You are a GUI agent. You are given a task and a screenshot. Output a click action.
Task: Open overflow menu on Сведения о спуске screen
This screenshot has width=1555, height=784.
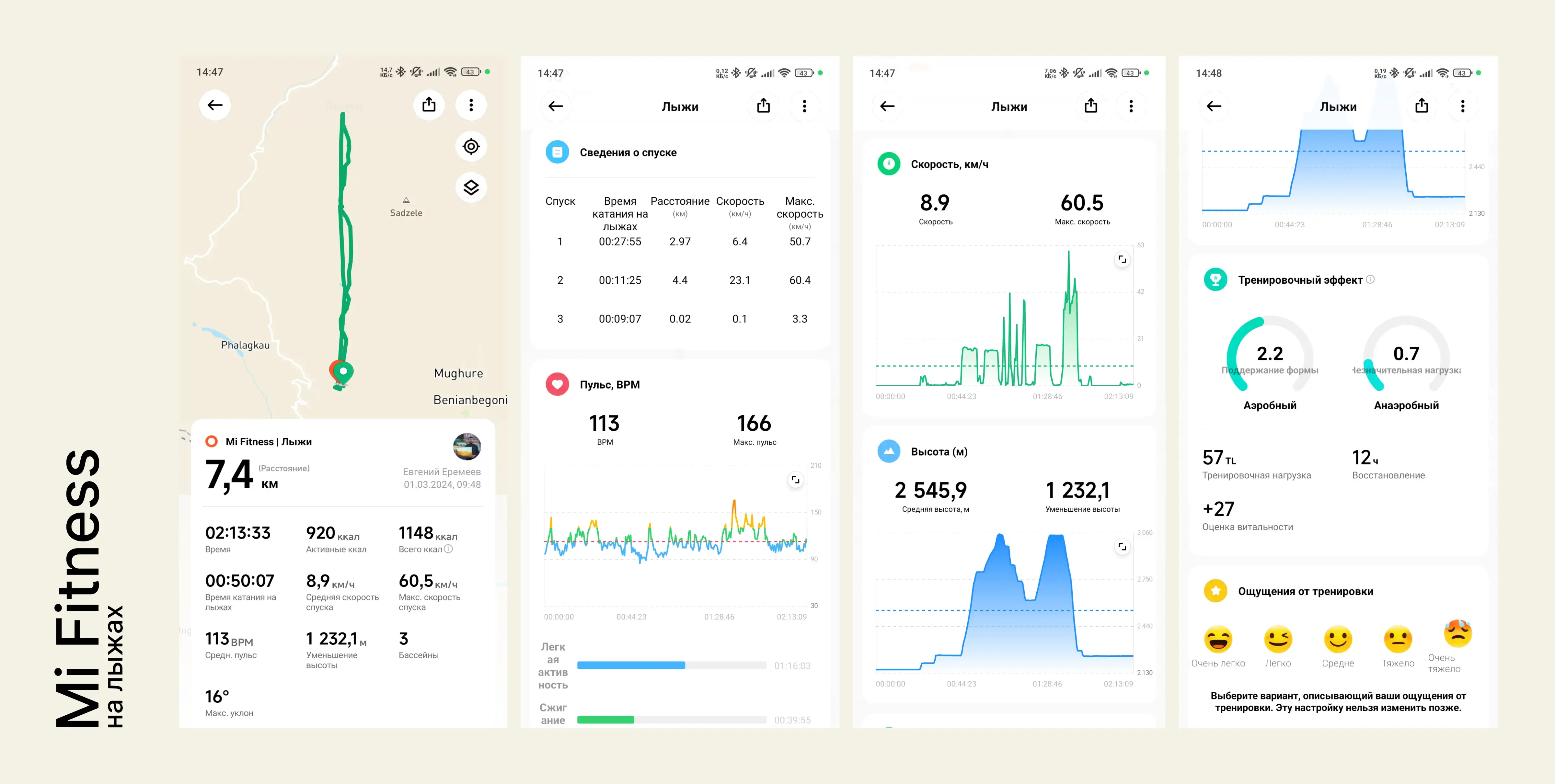click(804, 106)
